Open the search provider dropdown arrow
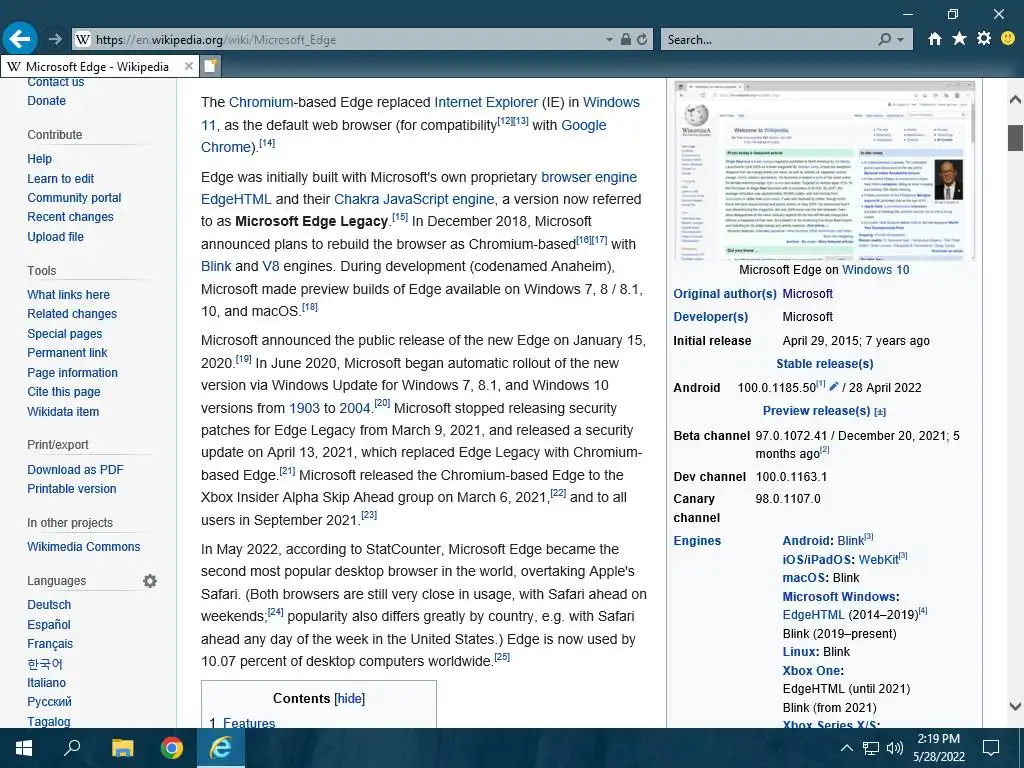Image resolution: width=1024 pixels, height=768 pixels. click(901, 40)
